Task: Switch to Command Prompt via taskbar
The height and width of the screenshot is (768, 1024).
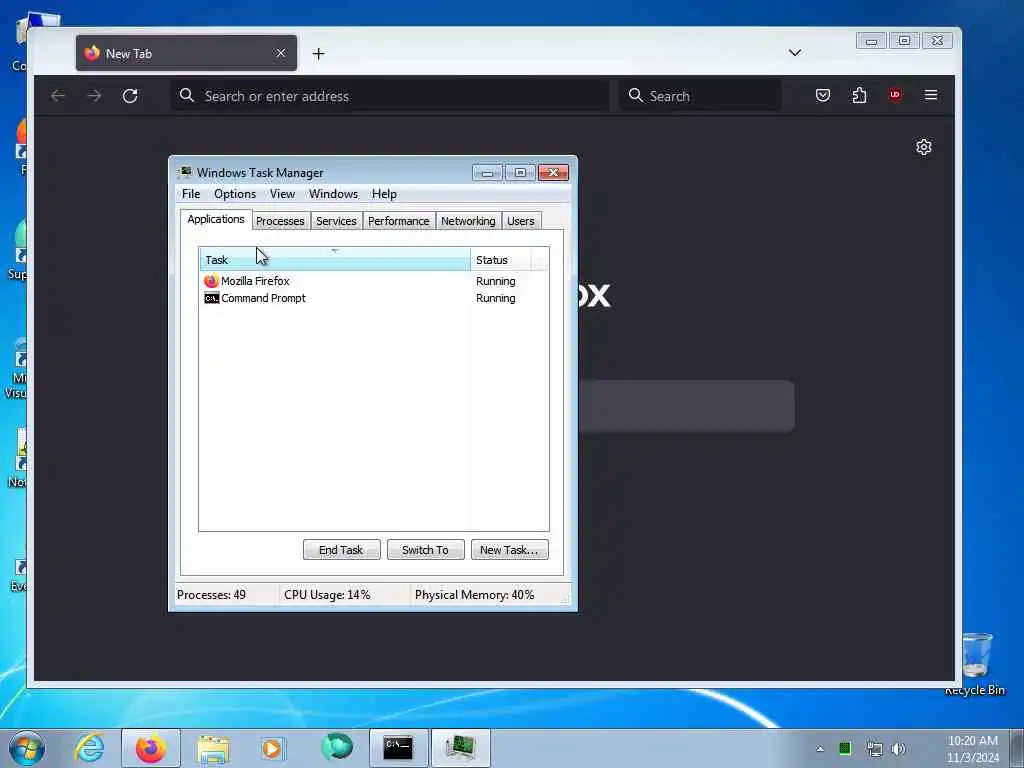Action: [398, 748]
